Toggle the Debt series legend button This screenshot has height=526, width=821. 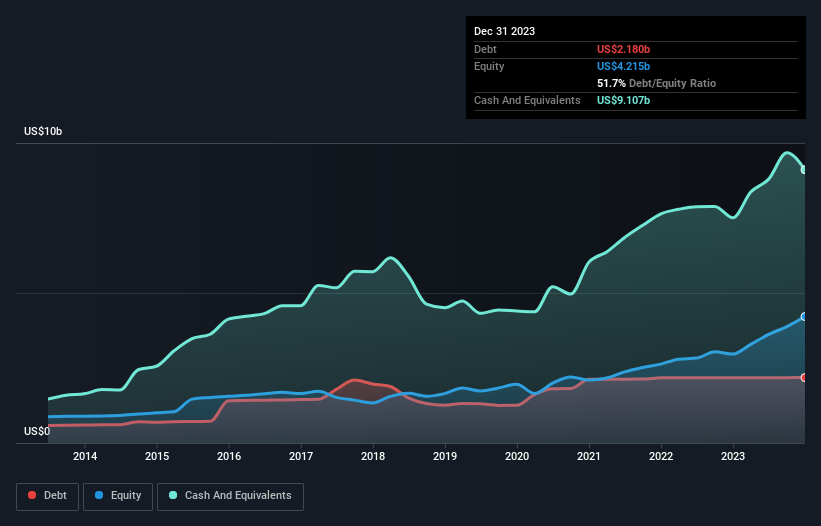(48, 496)
